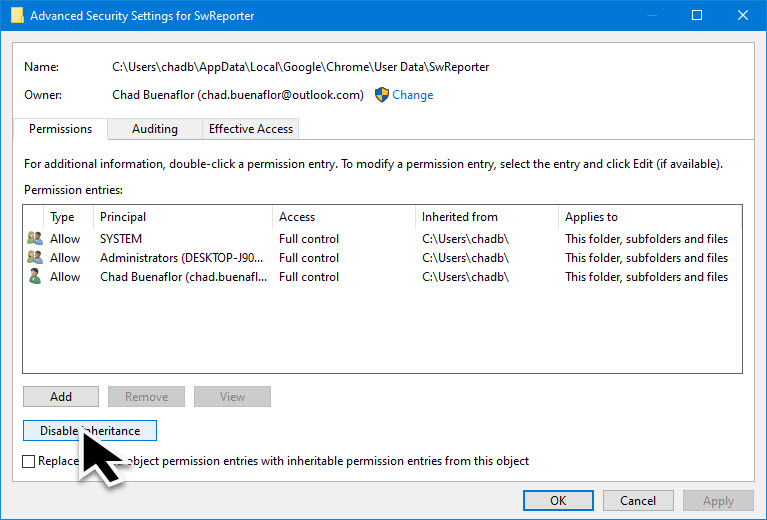Click Allow in the SYSTEM row
Viewport: 767px width, 520px height.
tap(65, 239)
